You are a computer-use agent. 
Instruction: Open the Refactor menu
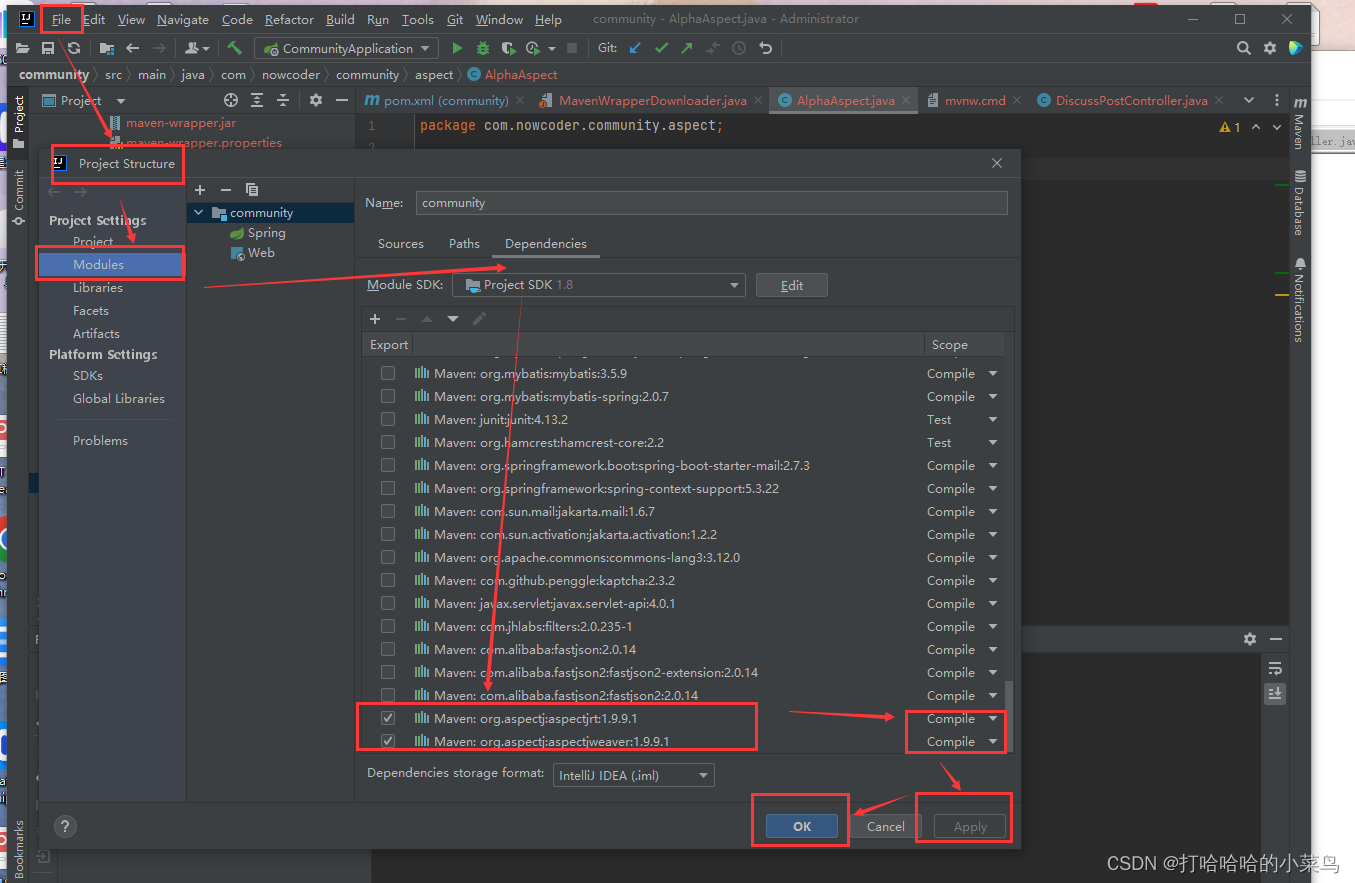[x=289, y=19]
